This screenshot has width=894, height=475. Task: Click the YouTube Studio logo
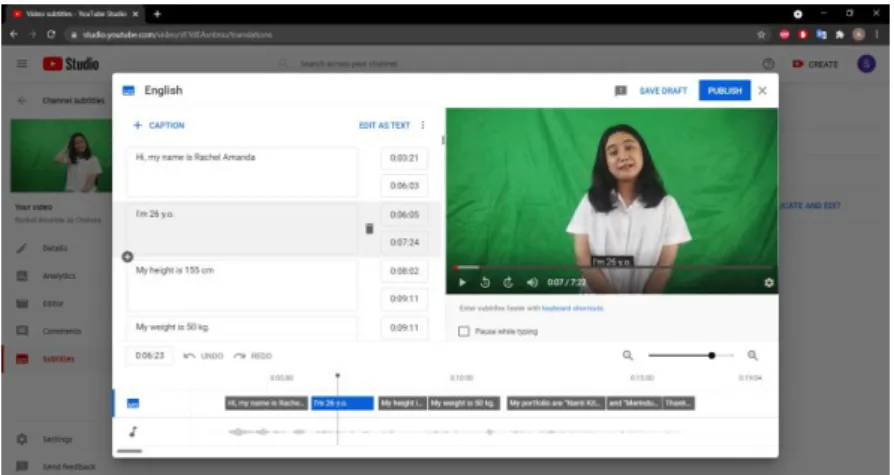pos(71,64)
